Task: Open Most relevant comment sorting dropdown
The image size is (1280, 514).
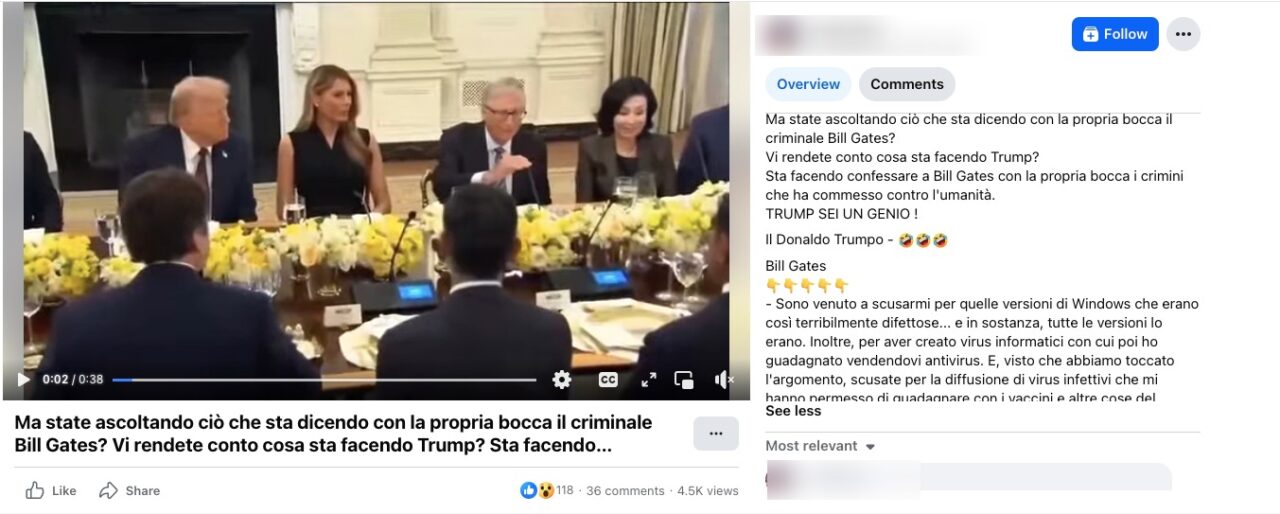Action: click(820, 446)
